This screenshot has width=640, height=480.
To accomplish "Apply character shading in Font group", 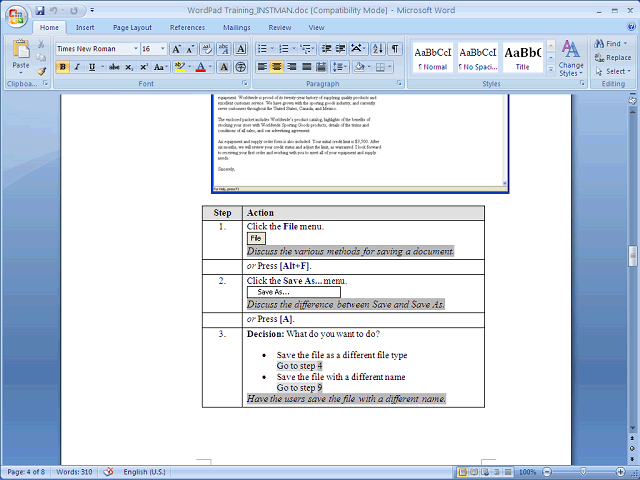I will [x=224, y=67].
